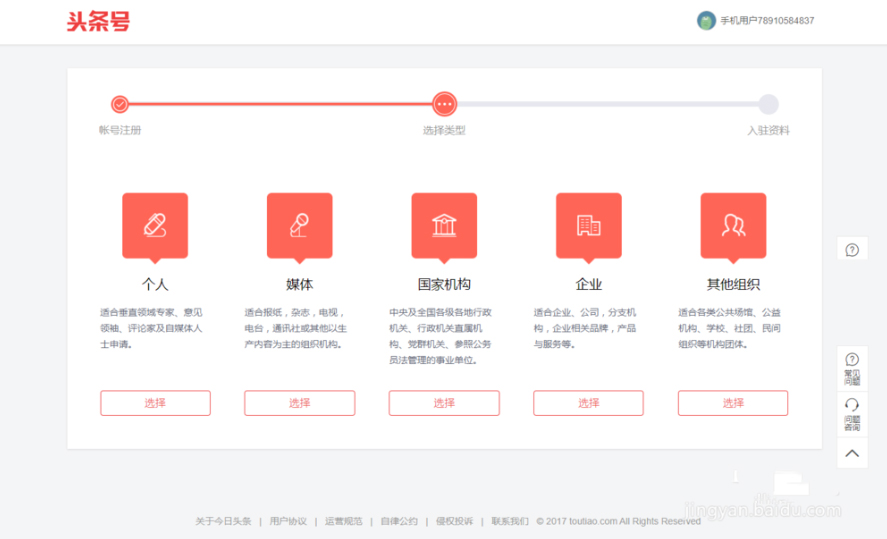
Task: Open the 用户协议 footer link
Action: click(x=288, y=521)
